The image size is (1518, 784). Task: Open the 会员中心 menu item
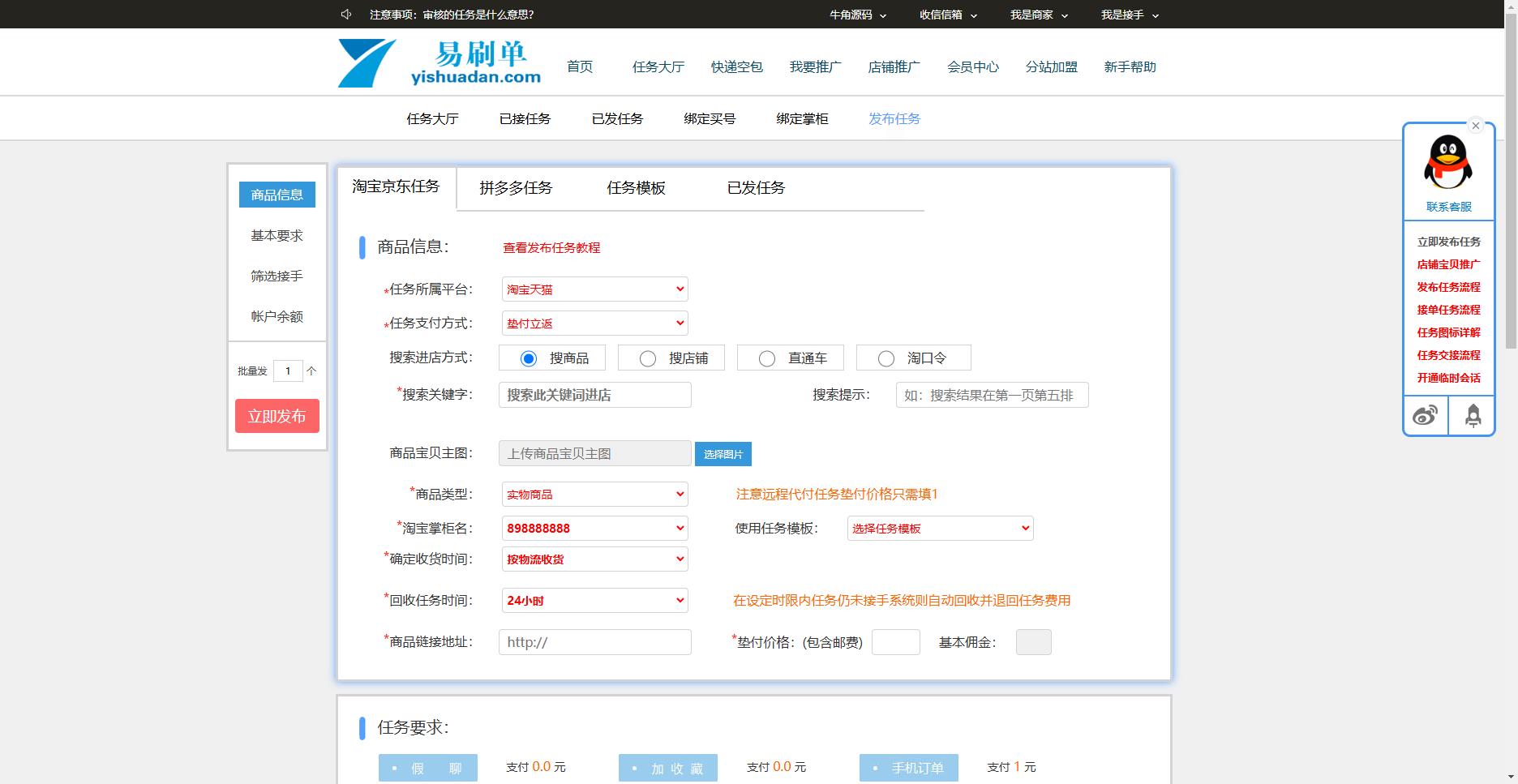(972, 67)
